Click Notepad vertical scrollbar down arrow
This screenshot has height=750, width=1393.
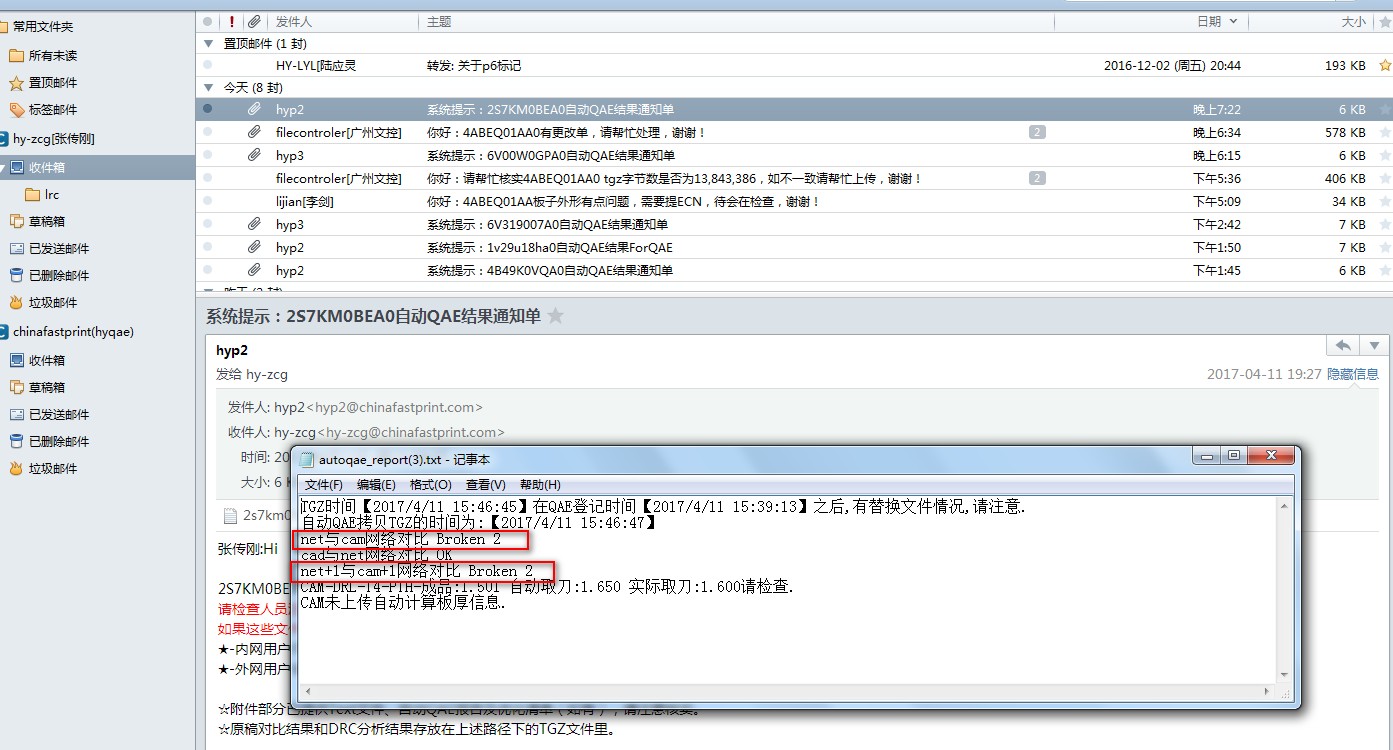point(1284,676)
